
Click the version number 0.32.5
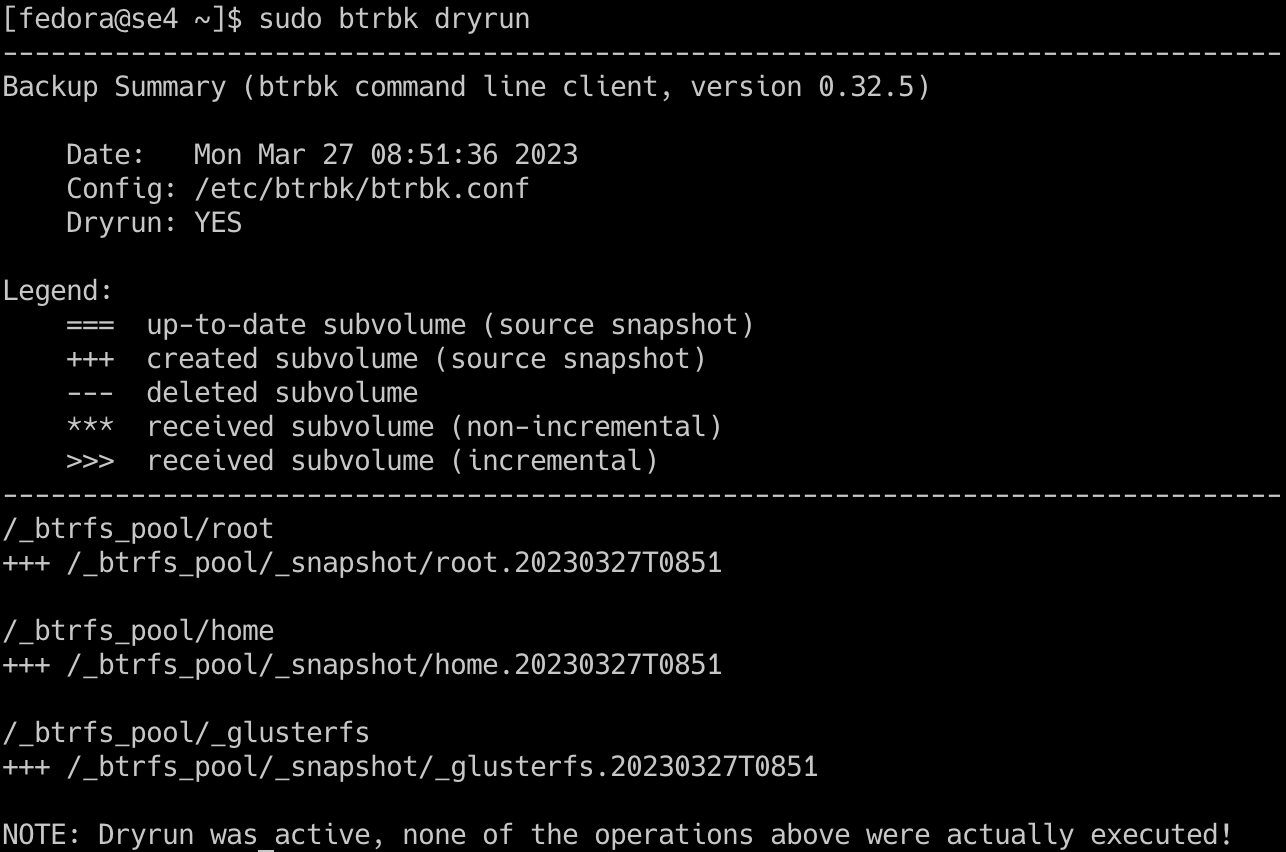tap(866, 87)
